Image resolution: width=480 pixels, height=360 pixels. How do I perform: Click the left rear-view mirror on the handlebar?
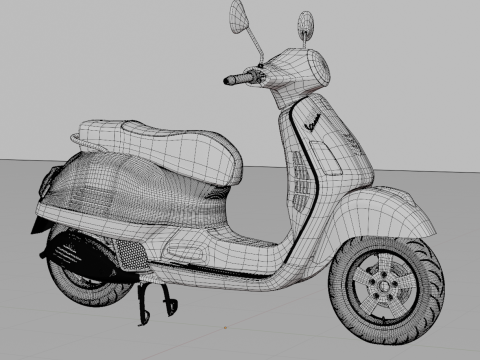[x=239, y=17]
